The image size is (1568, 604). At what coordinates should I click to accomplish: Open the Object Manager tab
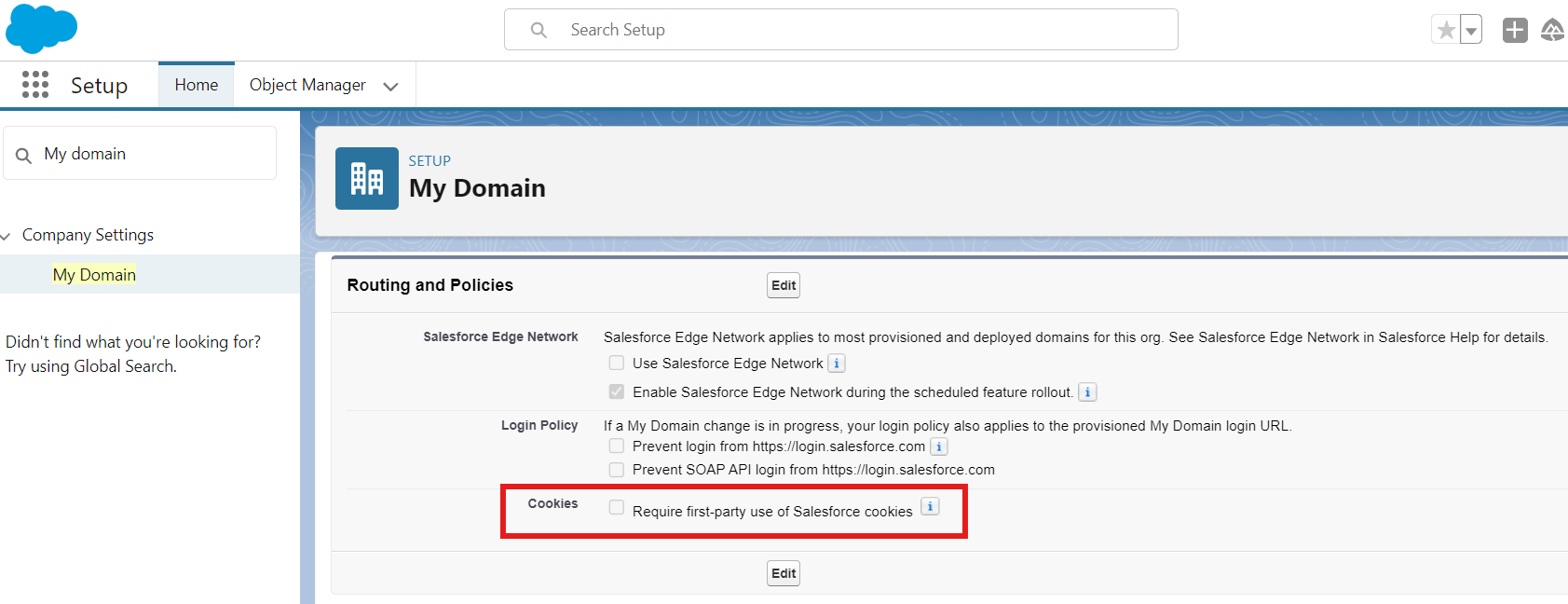pyautogui.click(x=307, y=85)
